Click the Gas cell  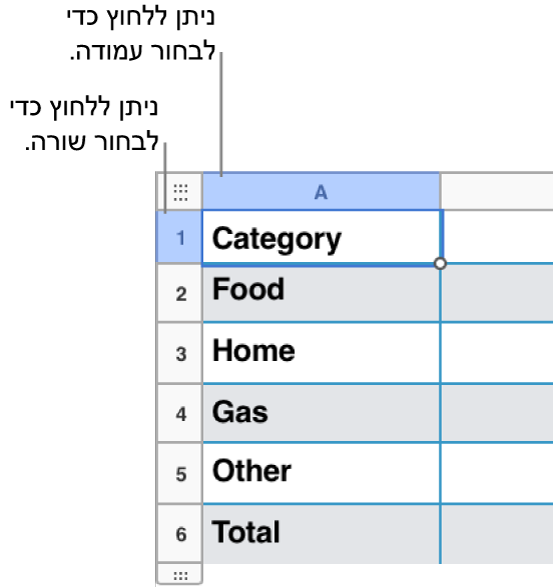pyautogui.click(x=321, y=413)
